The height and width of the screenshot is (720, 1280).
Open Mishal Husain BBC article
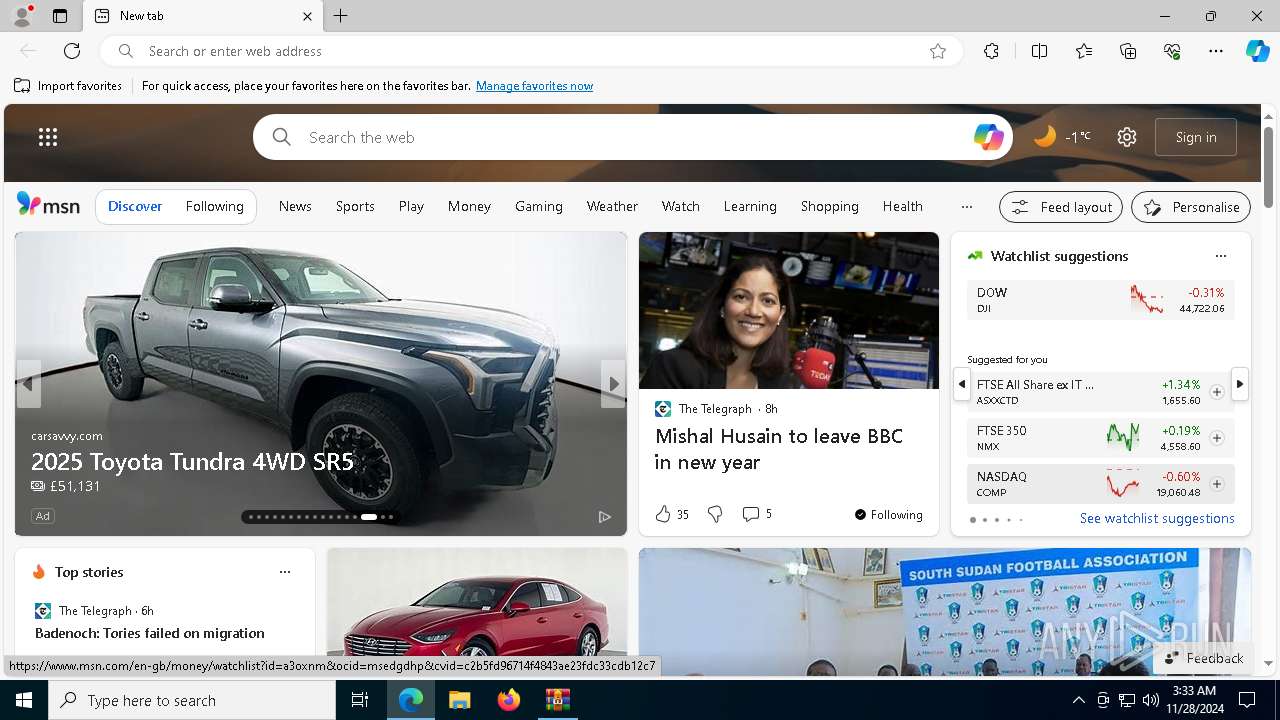click(x=779, y=449)
